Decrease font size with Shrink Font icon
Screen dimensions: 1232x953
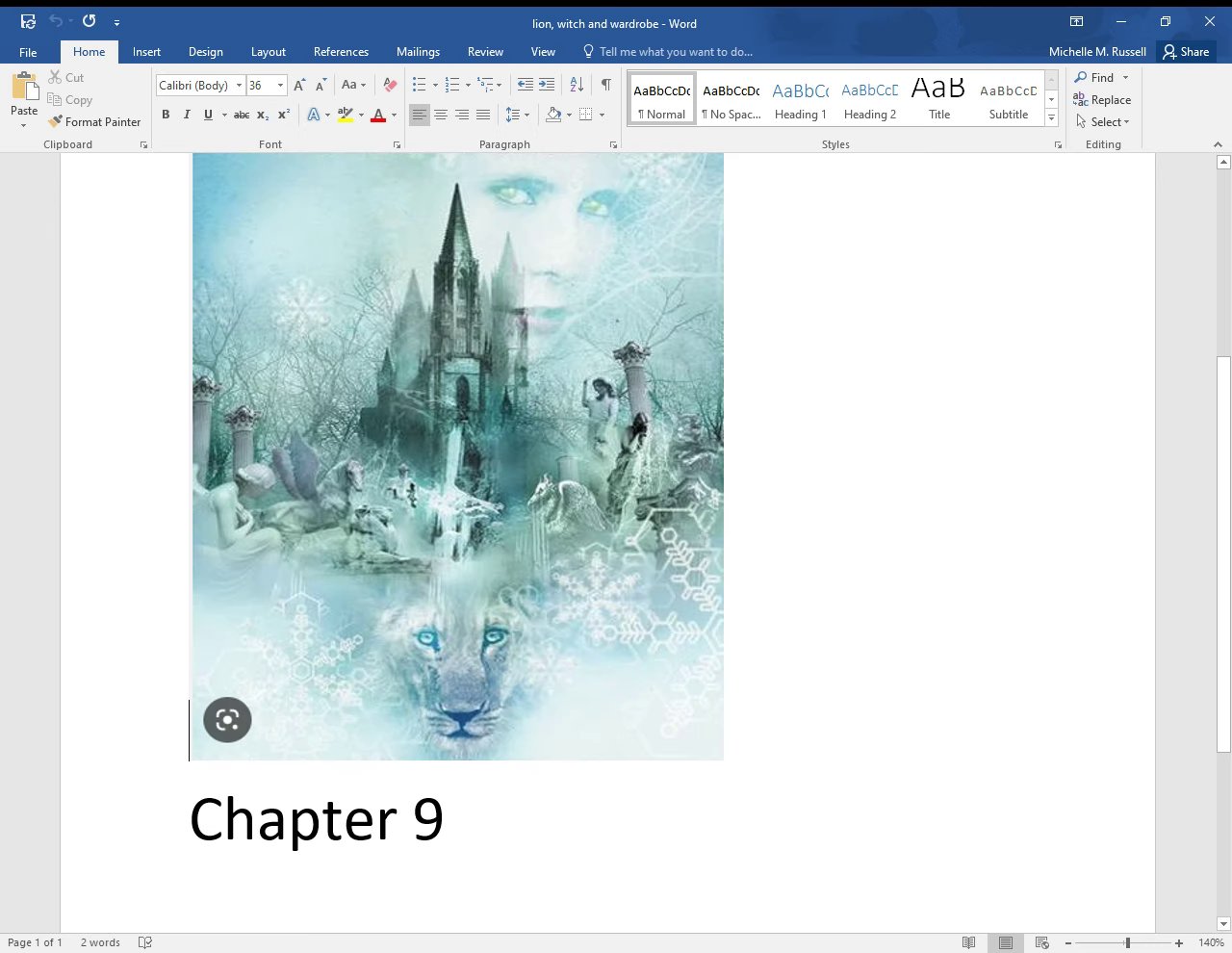pos(321,86)
